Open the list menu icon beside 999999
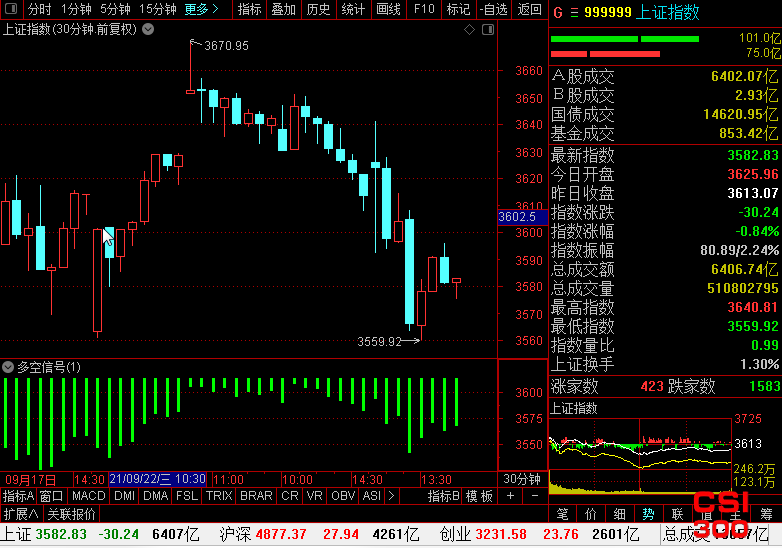The image size is (782, 548). (575, 12)
